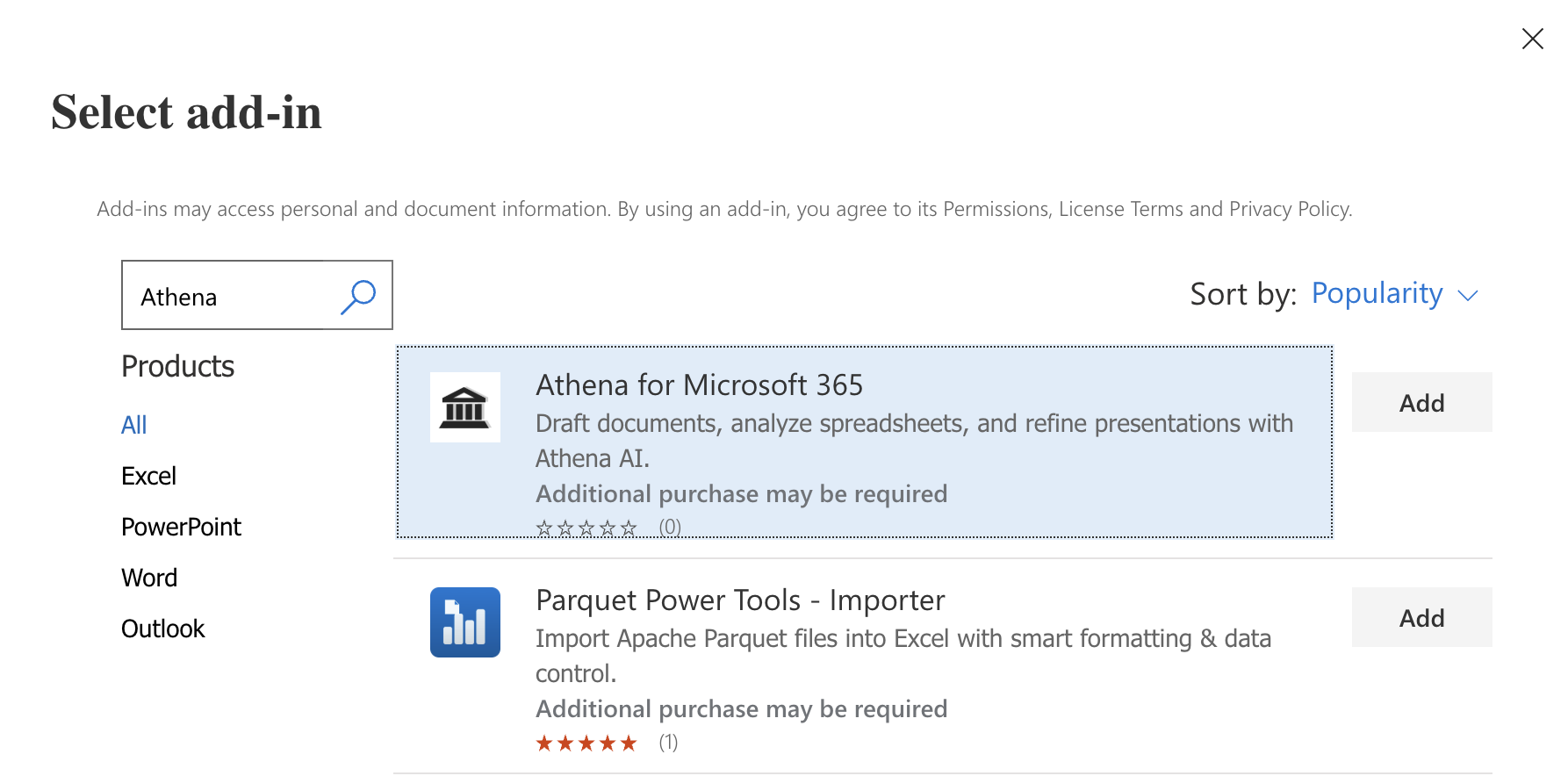The height and width of the screenshot is (776, 1568).
Task: Filter products by All
Action: (133, 425)
